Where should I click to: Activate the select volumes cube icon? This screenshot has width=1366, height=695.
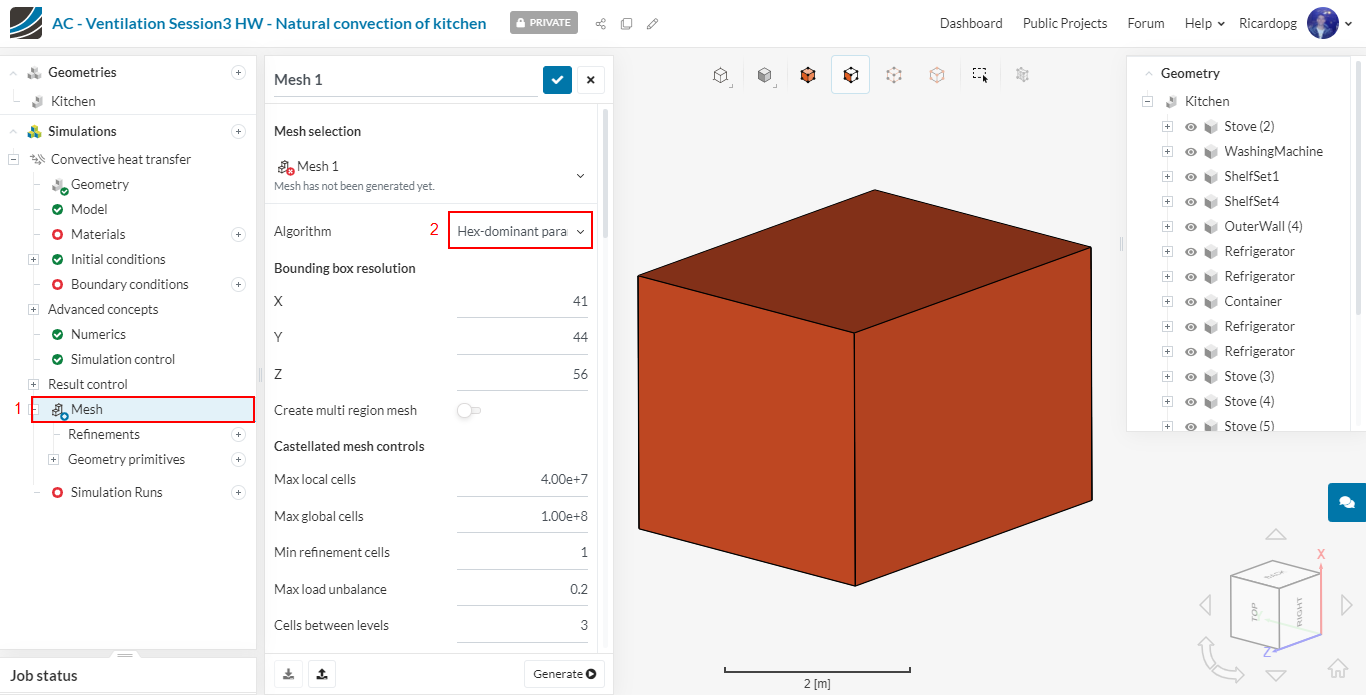click(x=808, y=75)
